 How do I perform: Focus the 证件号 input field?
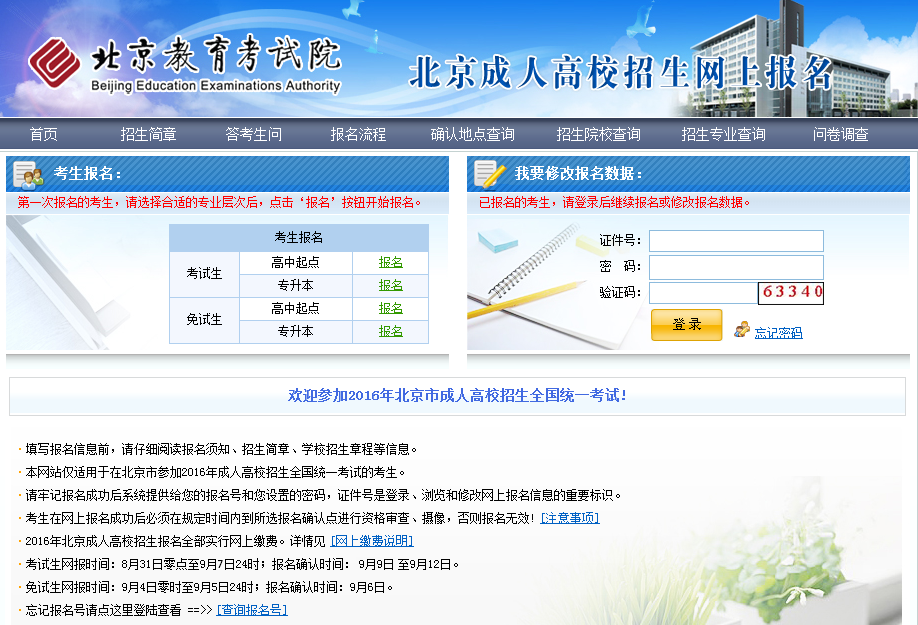(x=736, y=241)
